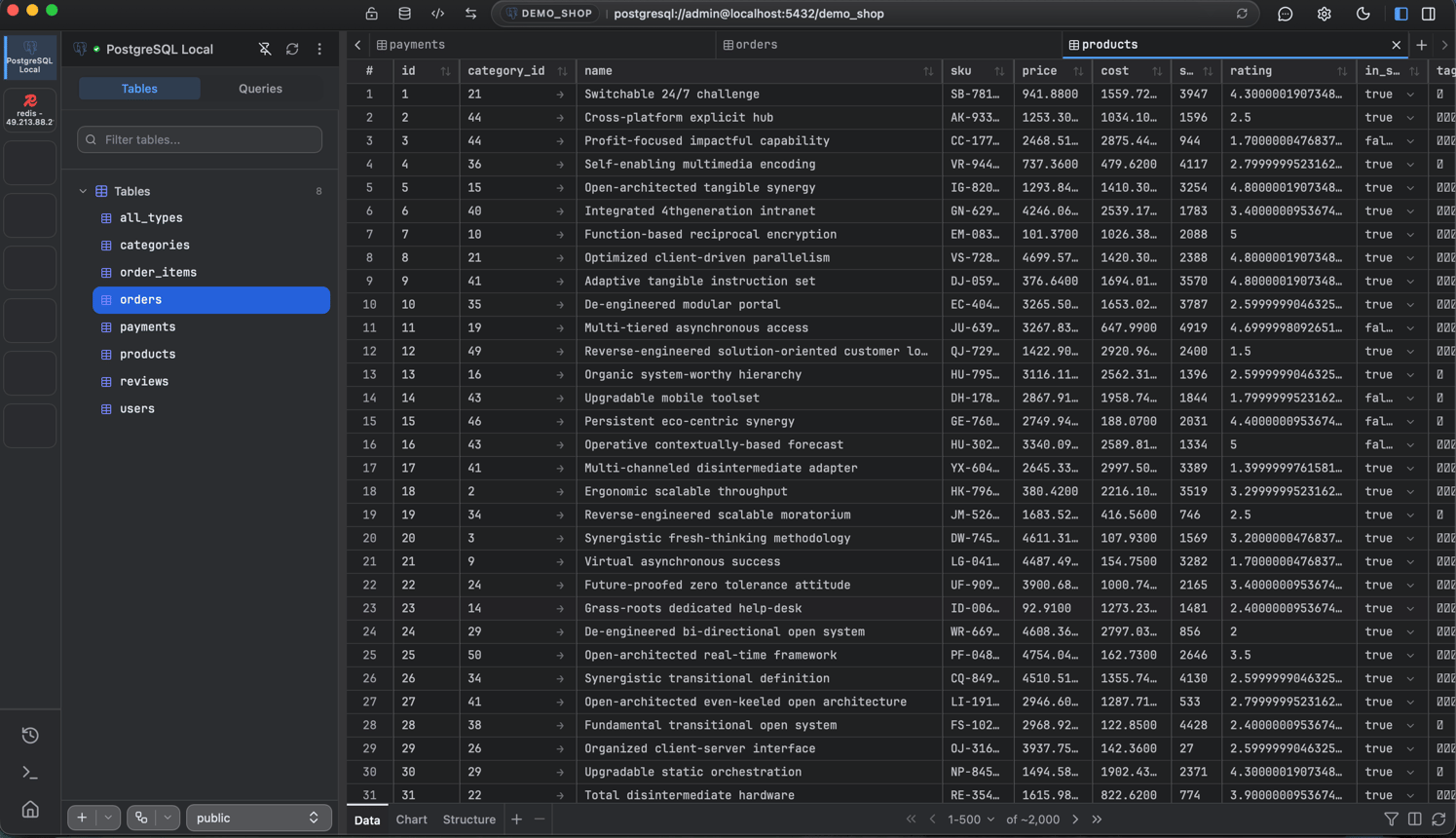Screen dimensions: 1456x838
Task: Select the PostgreSQL Local connection tile
Action: [x=30, y=57]
